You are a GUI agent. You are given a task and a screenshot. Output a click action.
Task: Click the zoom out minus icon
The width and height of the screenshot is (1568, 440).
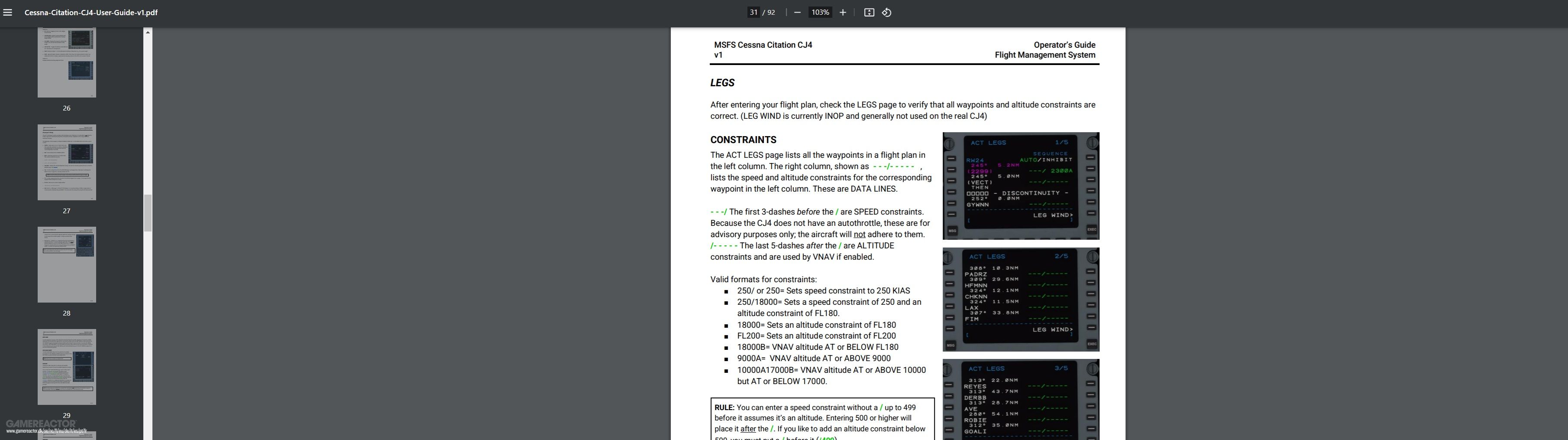(x=797, y=12)
